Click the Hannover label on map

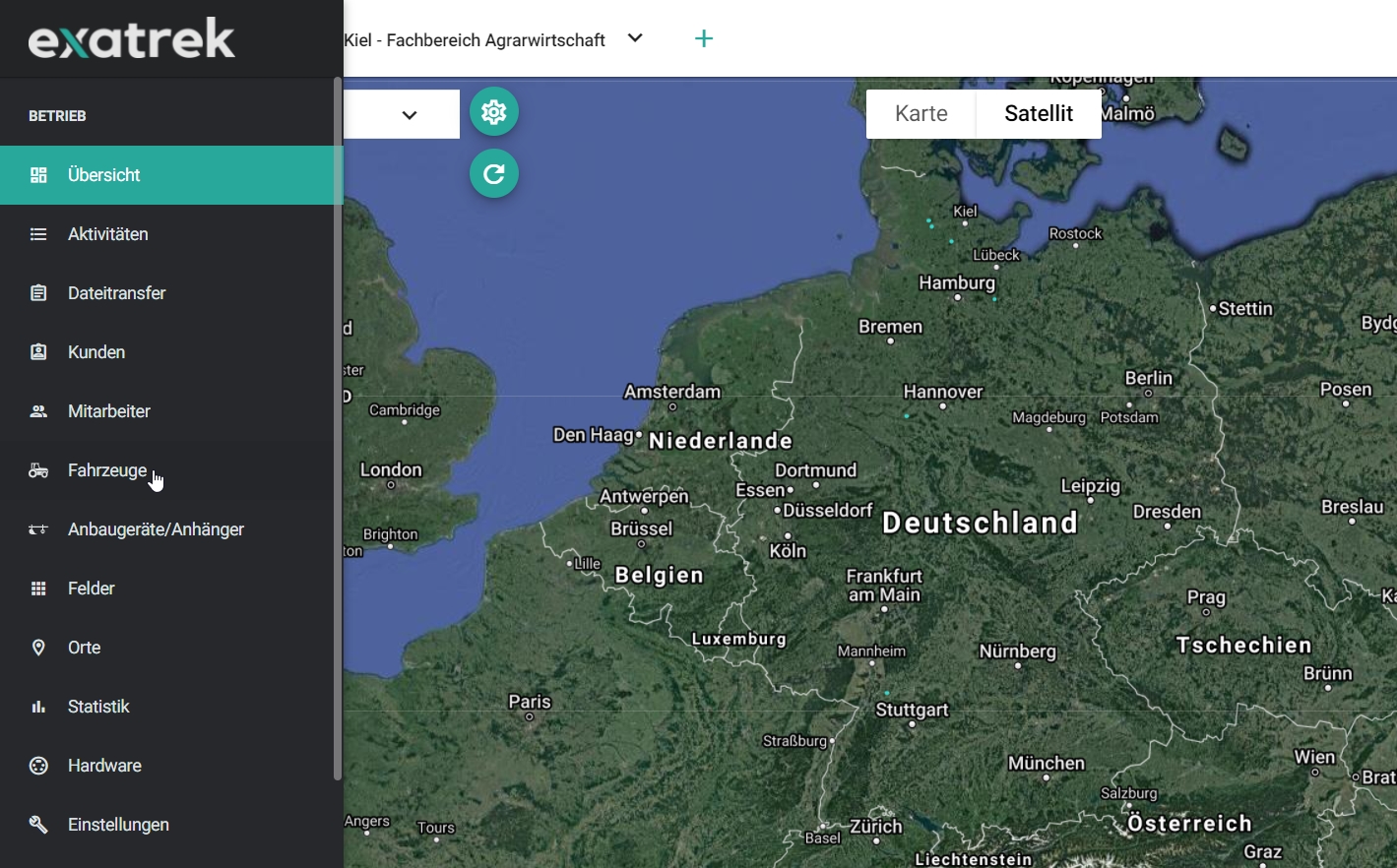[x=943, y=392]
